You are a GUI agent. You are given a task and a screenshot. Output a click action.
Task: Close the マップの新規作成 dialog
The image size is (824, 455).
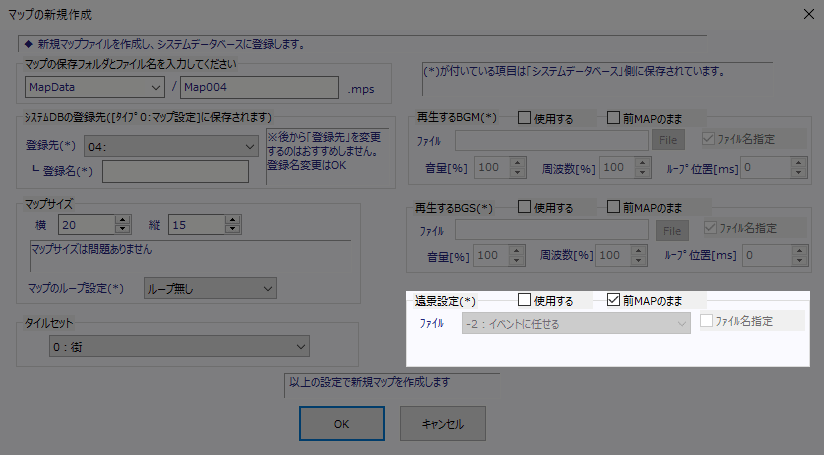pyautogui.click(x=809, y=14)
